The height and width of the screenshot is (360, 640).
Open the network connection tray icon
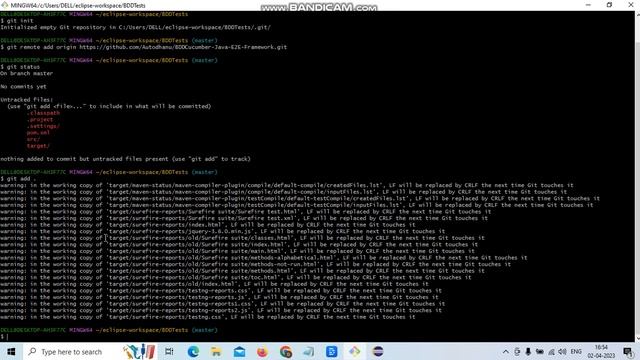pyautogui.click(x=551, y=351)
